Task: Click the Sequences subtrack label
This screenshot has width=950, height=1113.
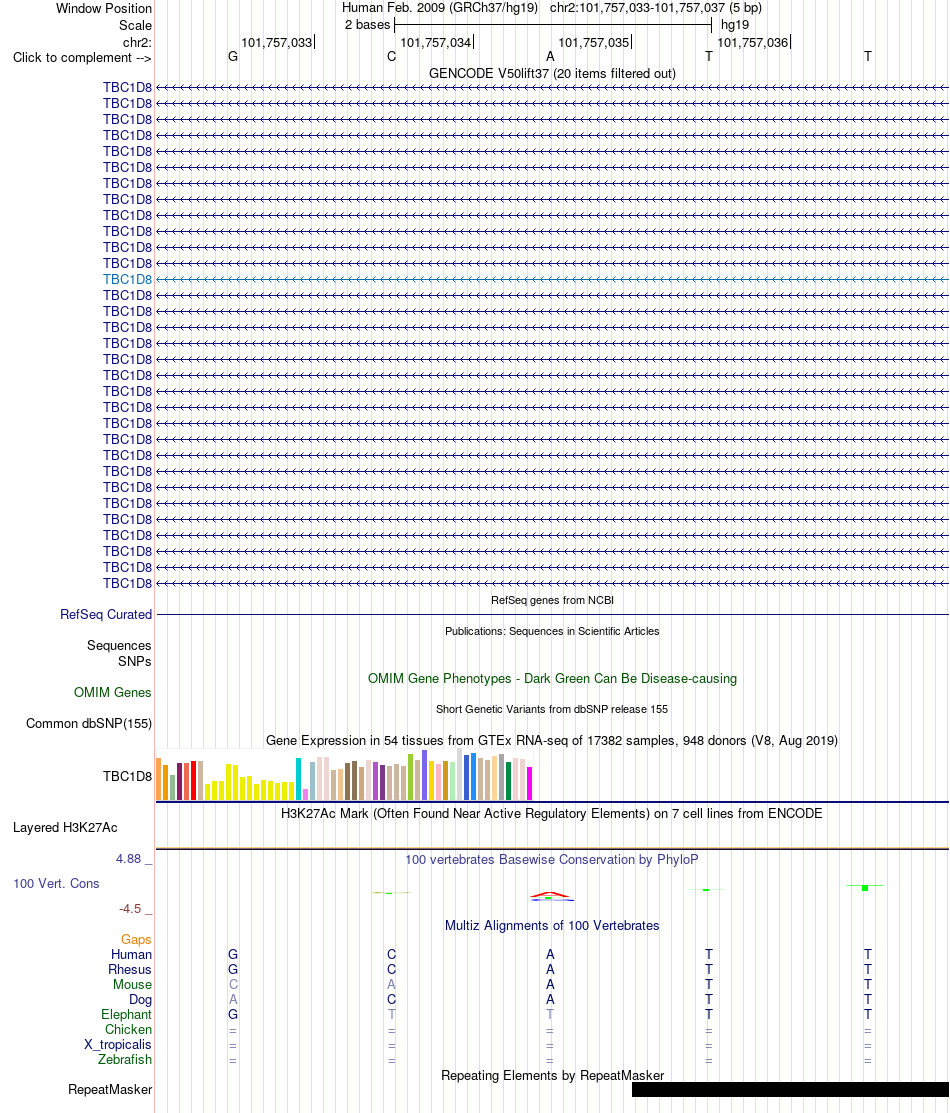Action: [119, 645]
